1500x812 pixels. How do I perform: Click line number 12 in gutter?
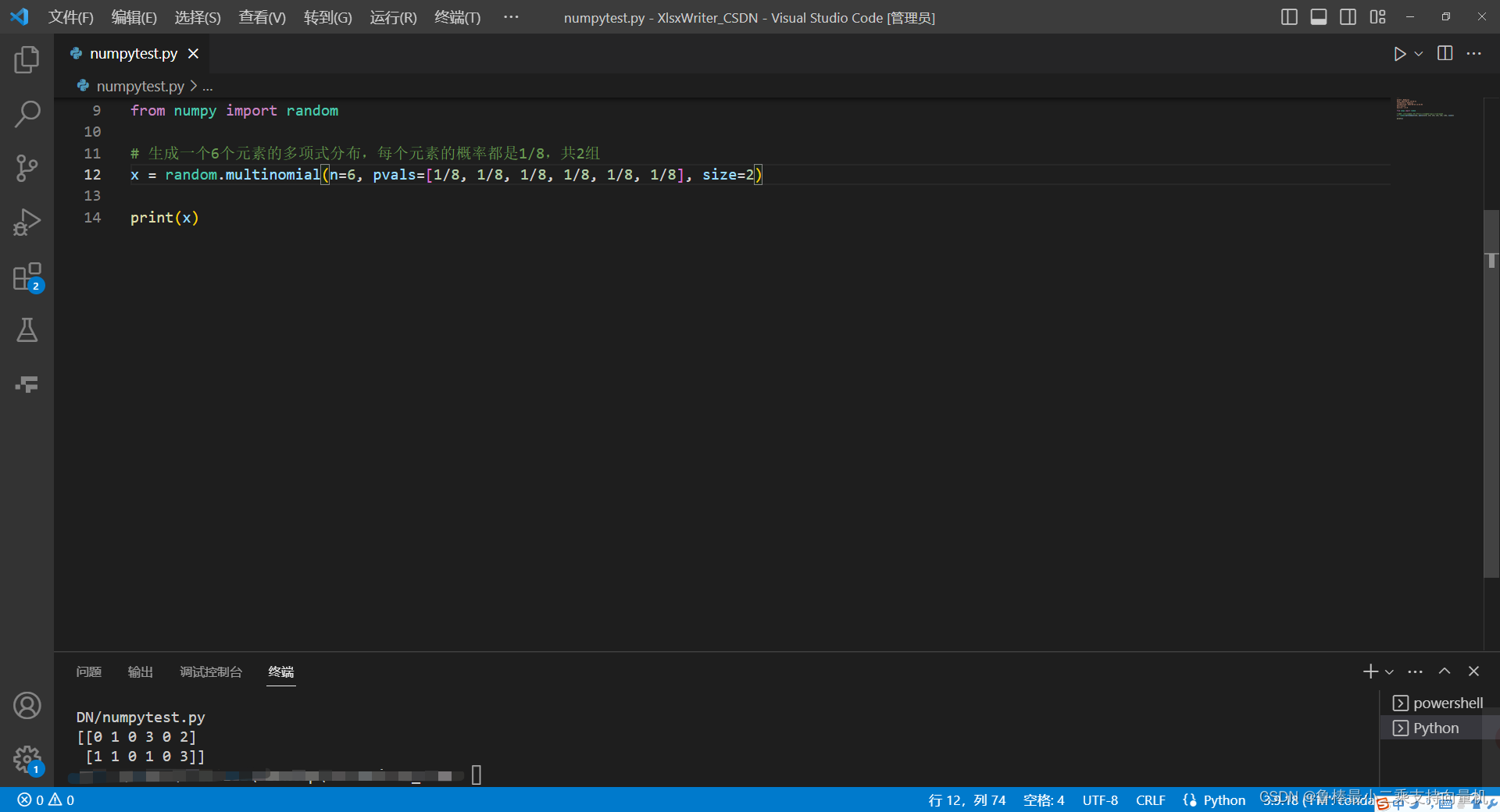(x=92, y=175)
